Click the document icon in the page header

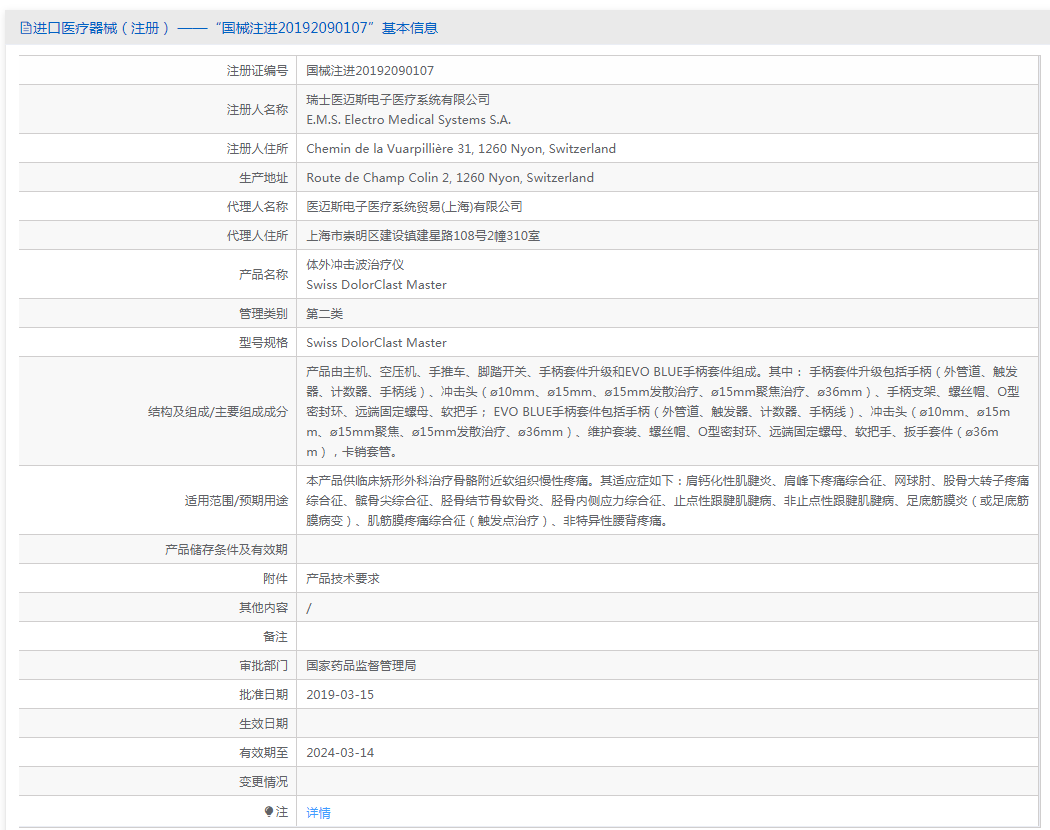pyautogui.click(x=26, y=28)
